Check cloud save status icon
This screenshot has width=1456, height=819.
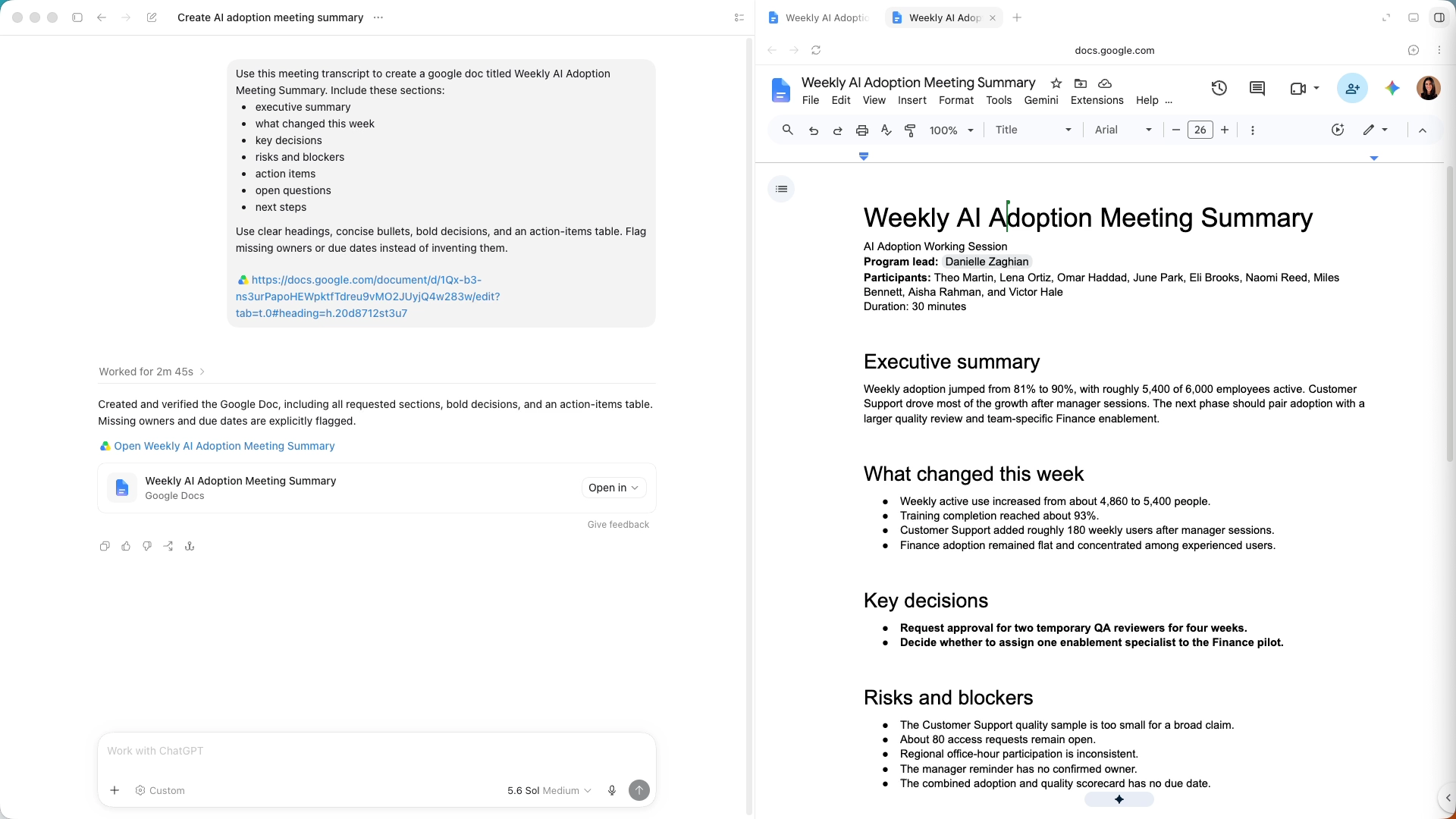pyautogui.click(x=1105, y=83)
